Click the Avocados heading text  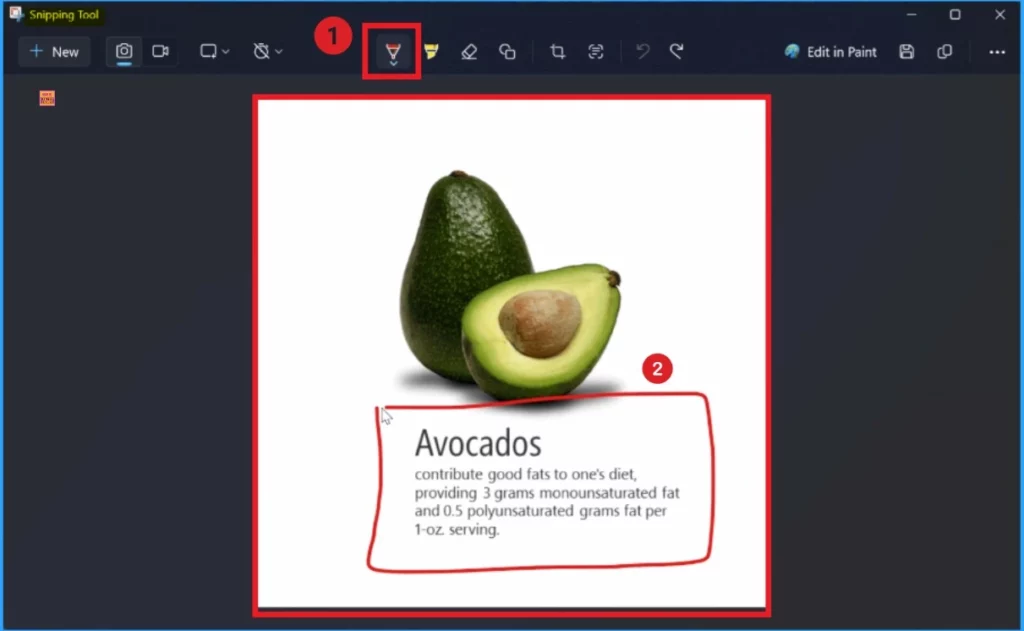[x=478, y=443]
